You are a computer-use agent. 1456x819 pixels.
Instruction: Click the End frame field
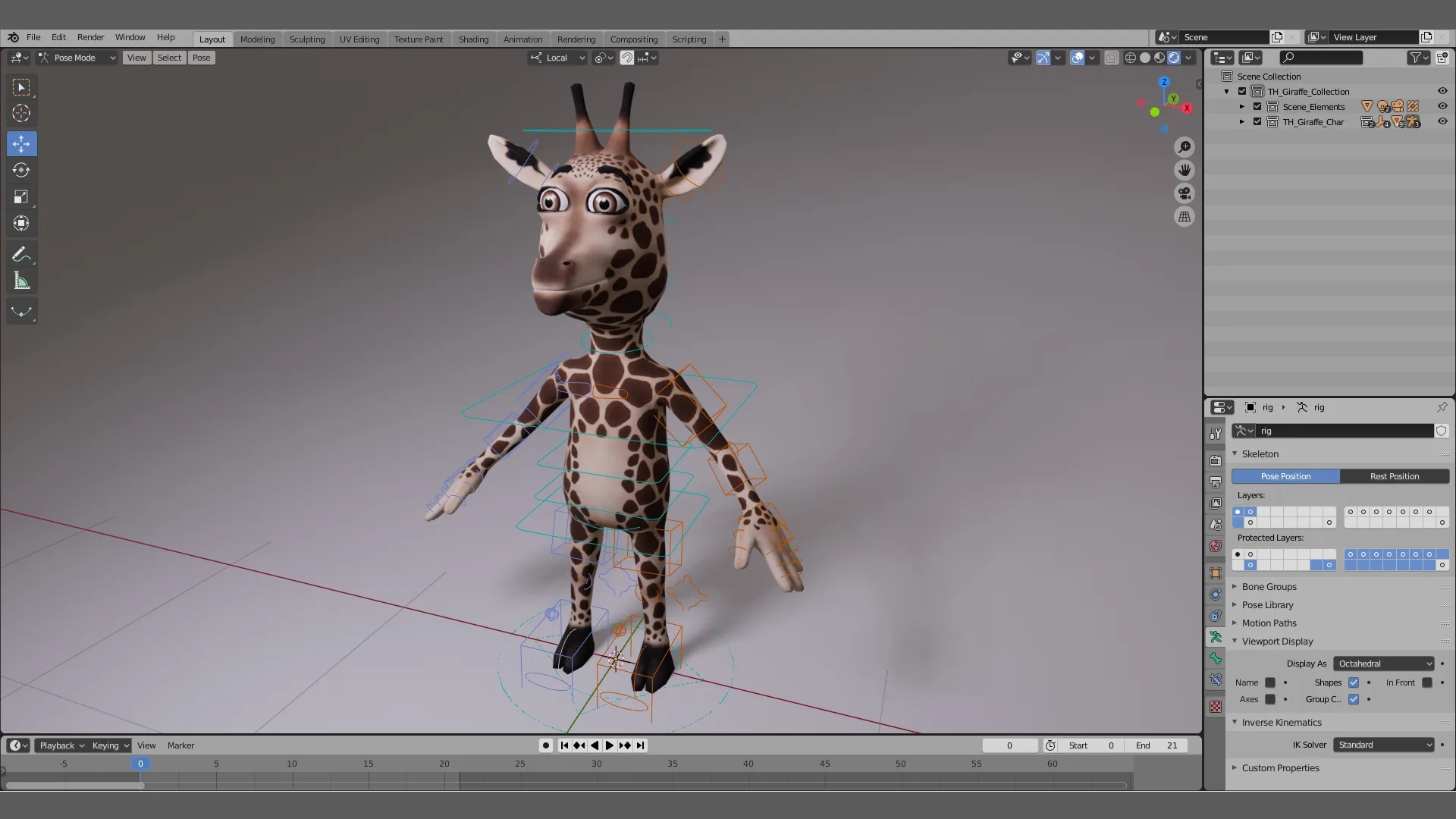(1157, 745)
